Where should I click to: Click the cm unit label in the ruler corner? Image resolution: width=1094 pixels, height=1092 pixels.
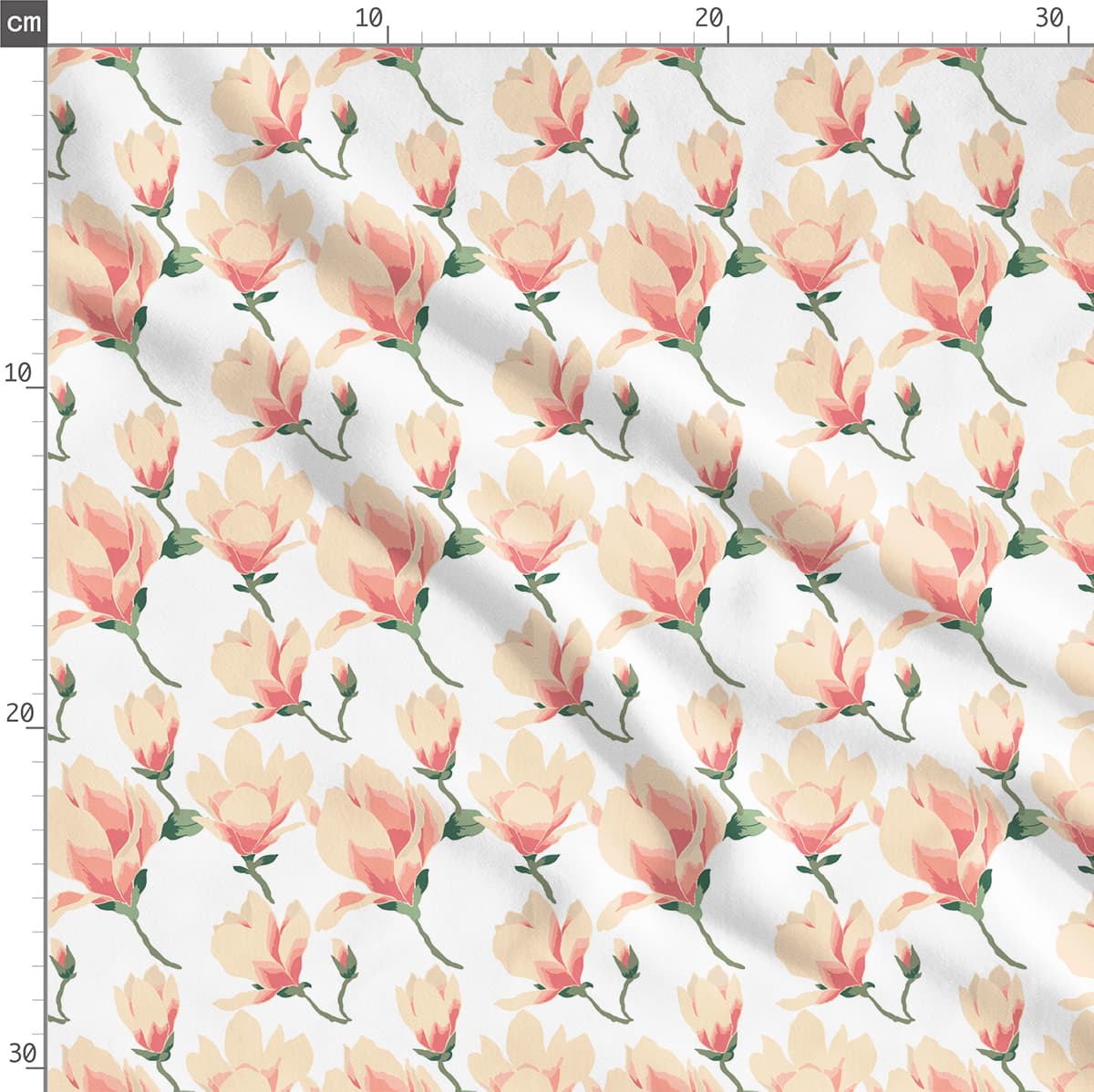coord(23,22)
